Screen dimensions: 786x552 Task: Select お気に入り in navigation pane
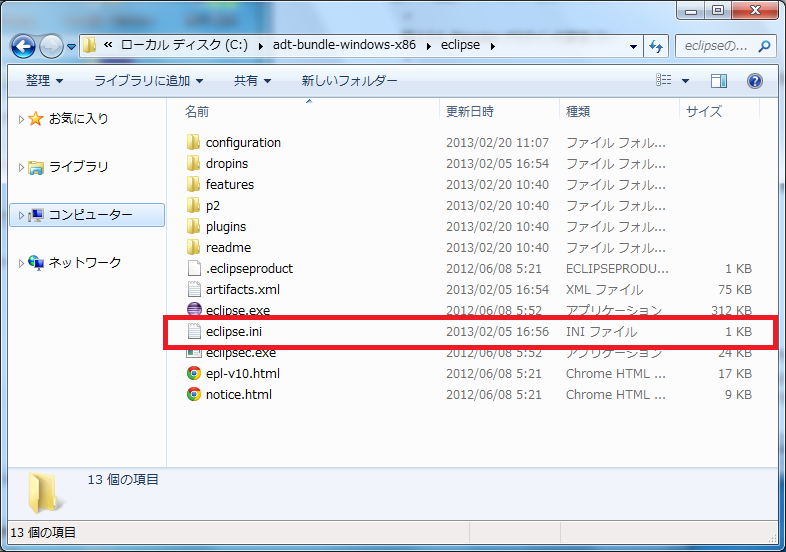coord(78,119)
